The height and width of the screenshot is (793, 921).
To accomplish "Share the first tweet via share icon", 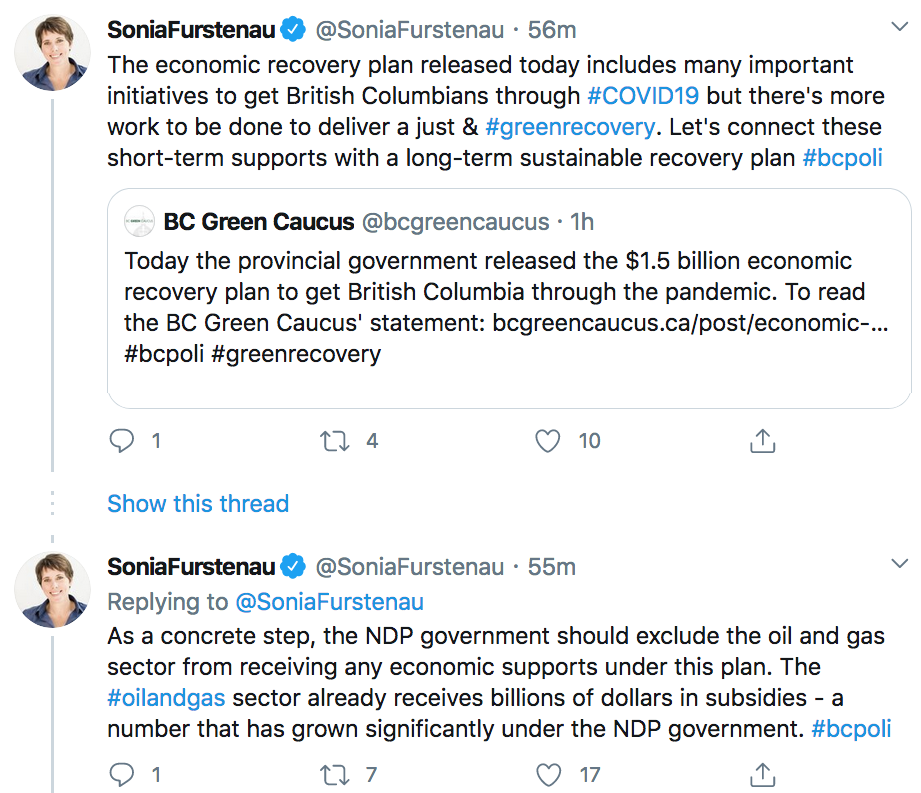I will coord(762,441).
